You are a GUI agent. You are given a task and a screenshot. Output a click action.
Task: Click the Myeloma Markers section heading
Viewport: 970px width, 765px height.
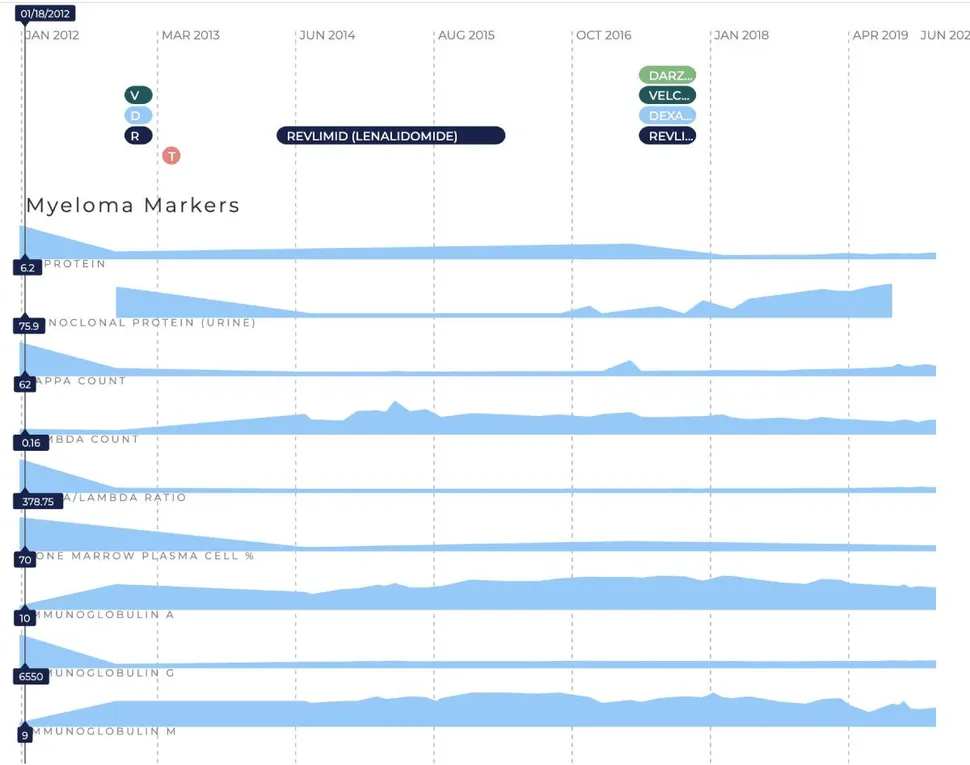pos(133,205)
